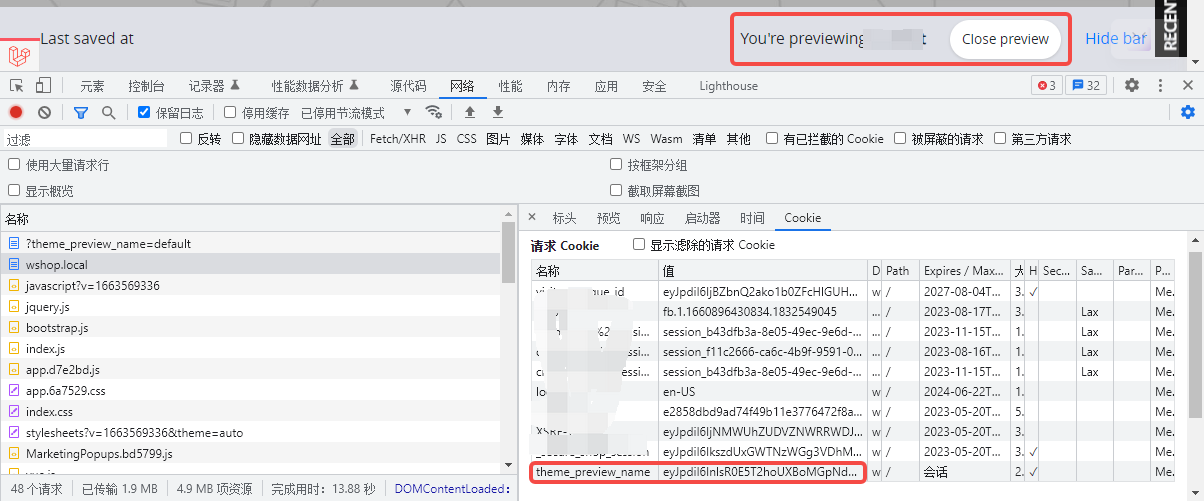Open DevTools settings gear icon
The image size is (1204, 501).
pyautogui.click(x=1132, y=85)
